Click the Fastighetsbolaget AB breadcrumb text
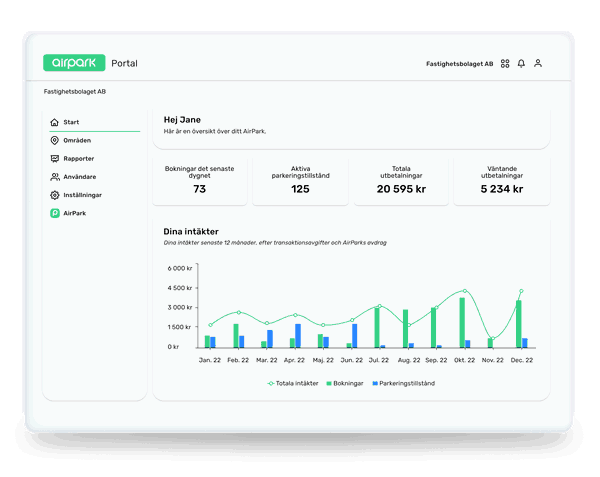The height and width of the screenshot is (477, 600). pyautogui.click(x=75, y=91)
